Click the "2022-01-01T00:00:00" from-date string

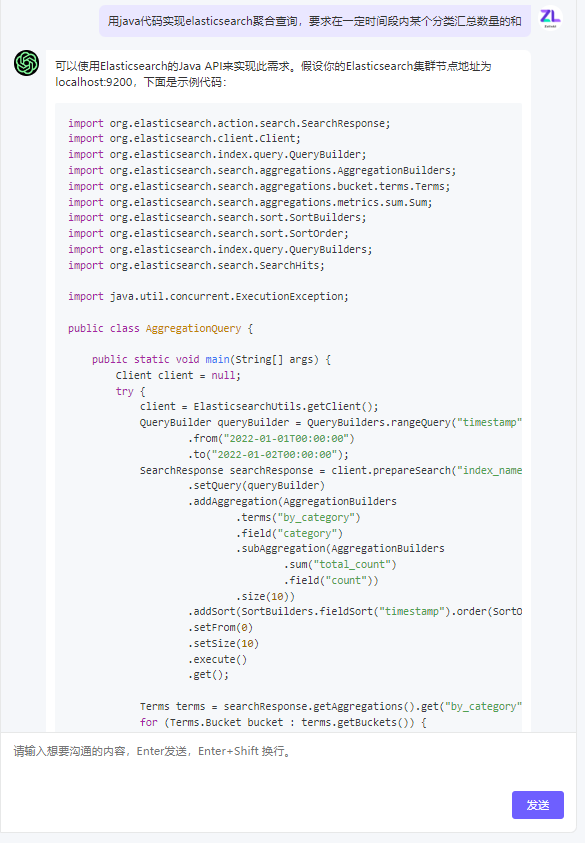point(286,438)
